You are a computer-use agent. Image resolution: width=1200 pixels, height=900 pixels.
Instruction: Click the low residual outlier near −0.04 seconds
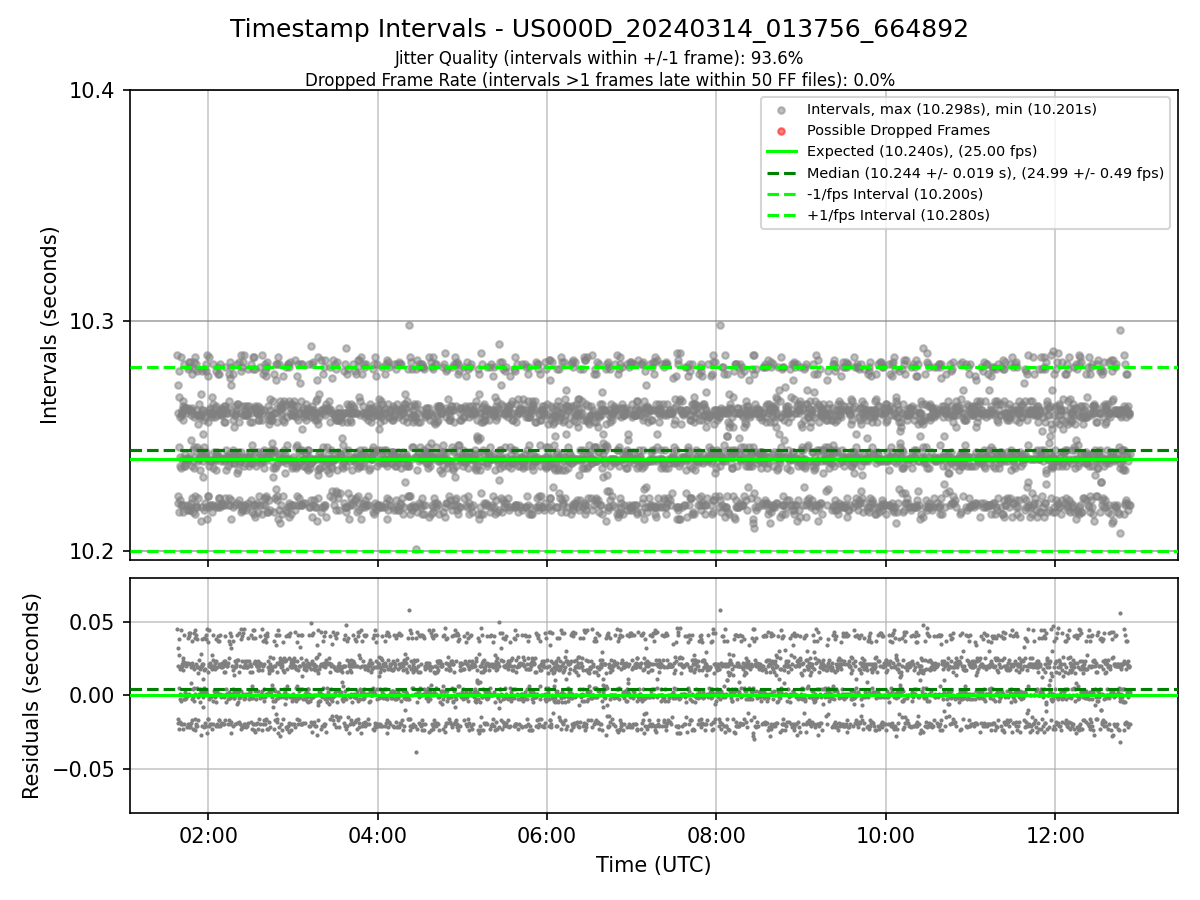click(416, 752)
